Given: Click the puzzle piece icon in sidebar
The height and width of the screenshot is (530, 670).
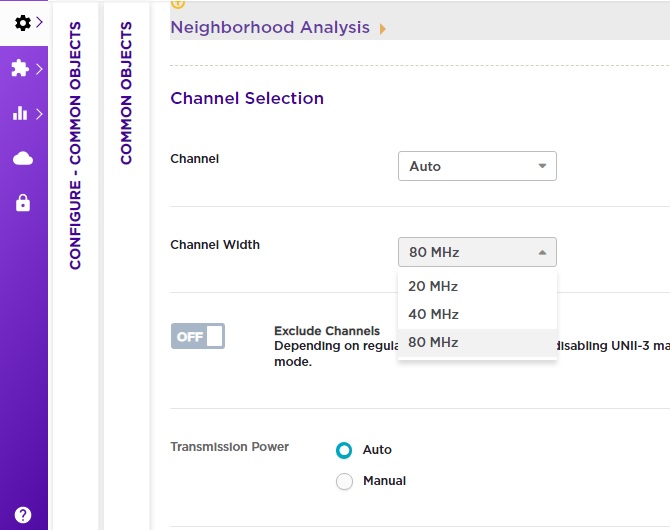Looking at the screenshot, I should pyautogui.click(x=21, y=68).
